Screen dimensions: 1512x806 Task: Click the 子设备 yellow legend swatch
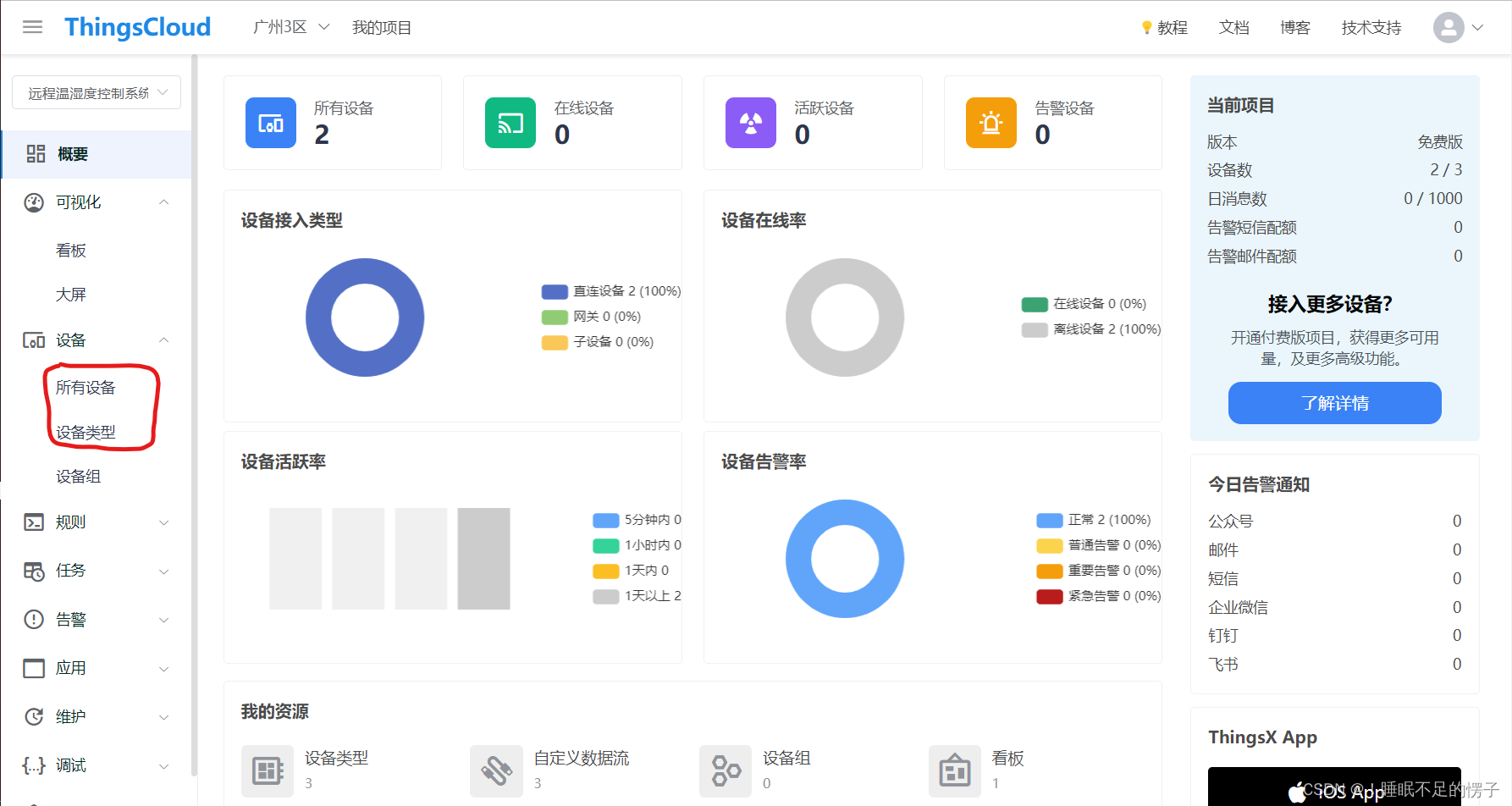tap(555, 343)
